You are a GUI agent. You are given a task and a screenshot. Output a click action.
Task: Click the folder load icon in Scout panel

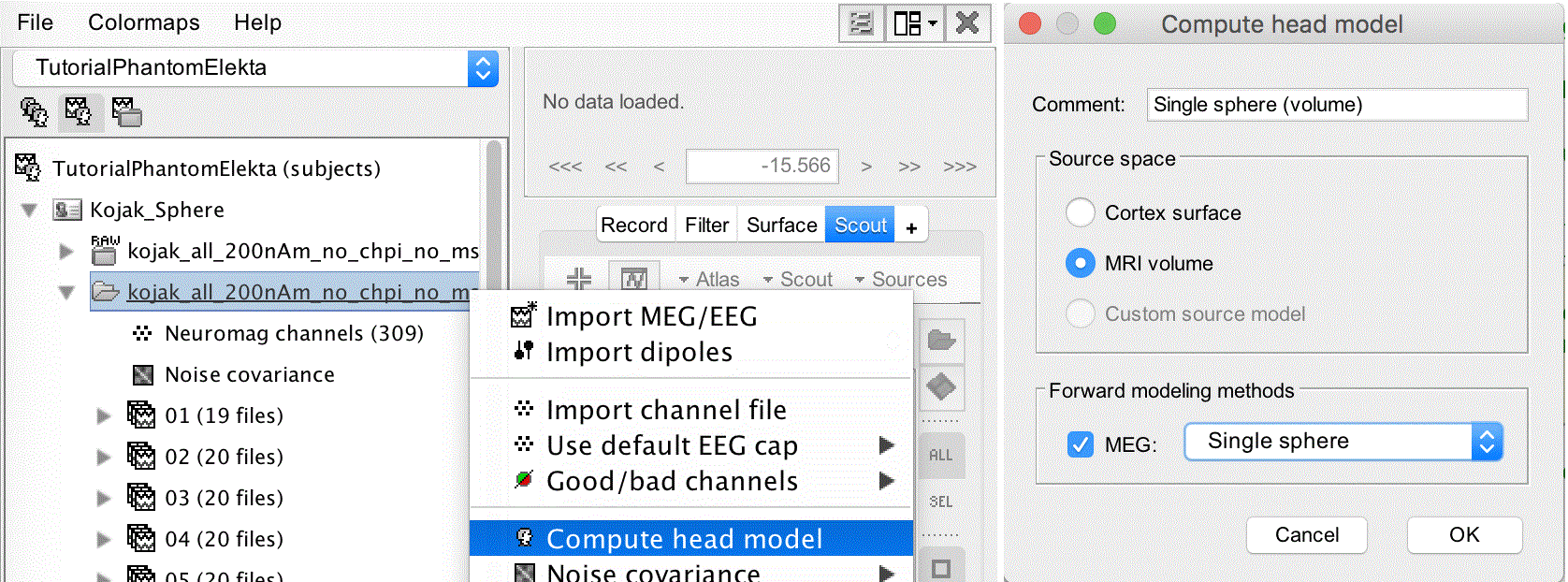941,340
